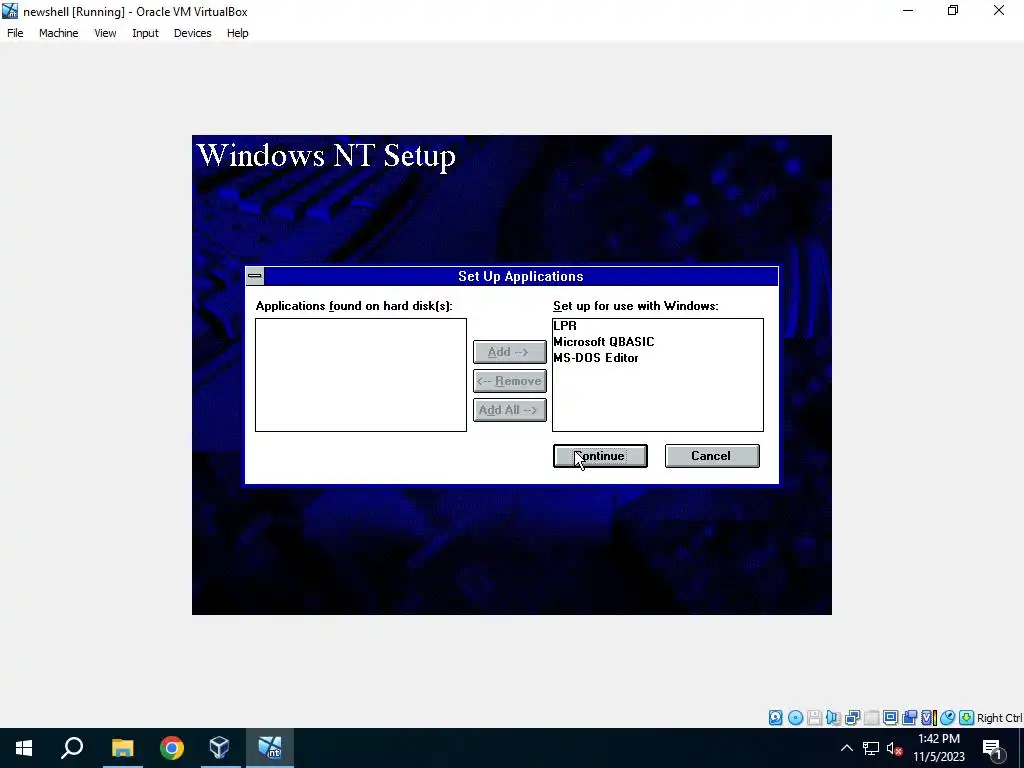Open VirtualBox Manager cube icon in taskbar
The image size is (1024, 768).
coord(220,748)
